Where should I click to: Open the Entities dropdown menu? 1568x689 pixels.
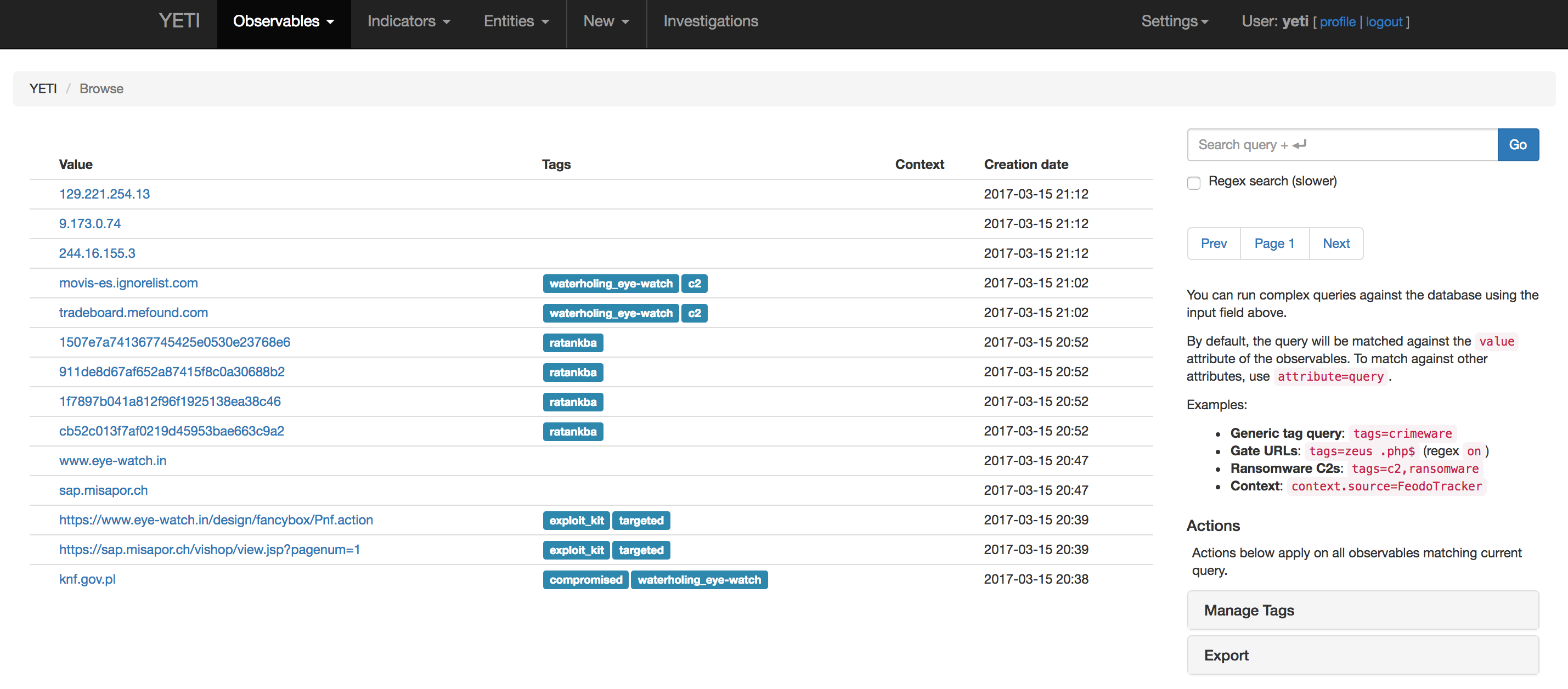tap(516, 21)
